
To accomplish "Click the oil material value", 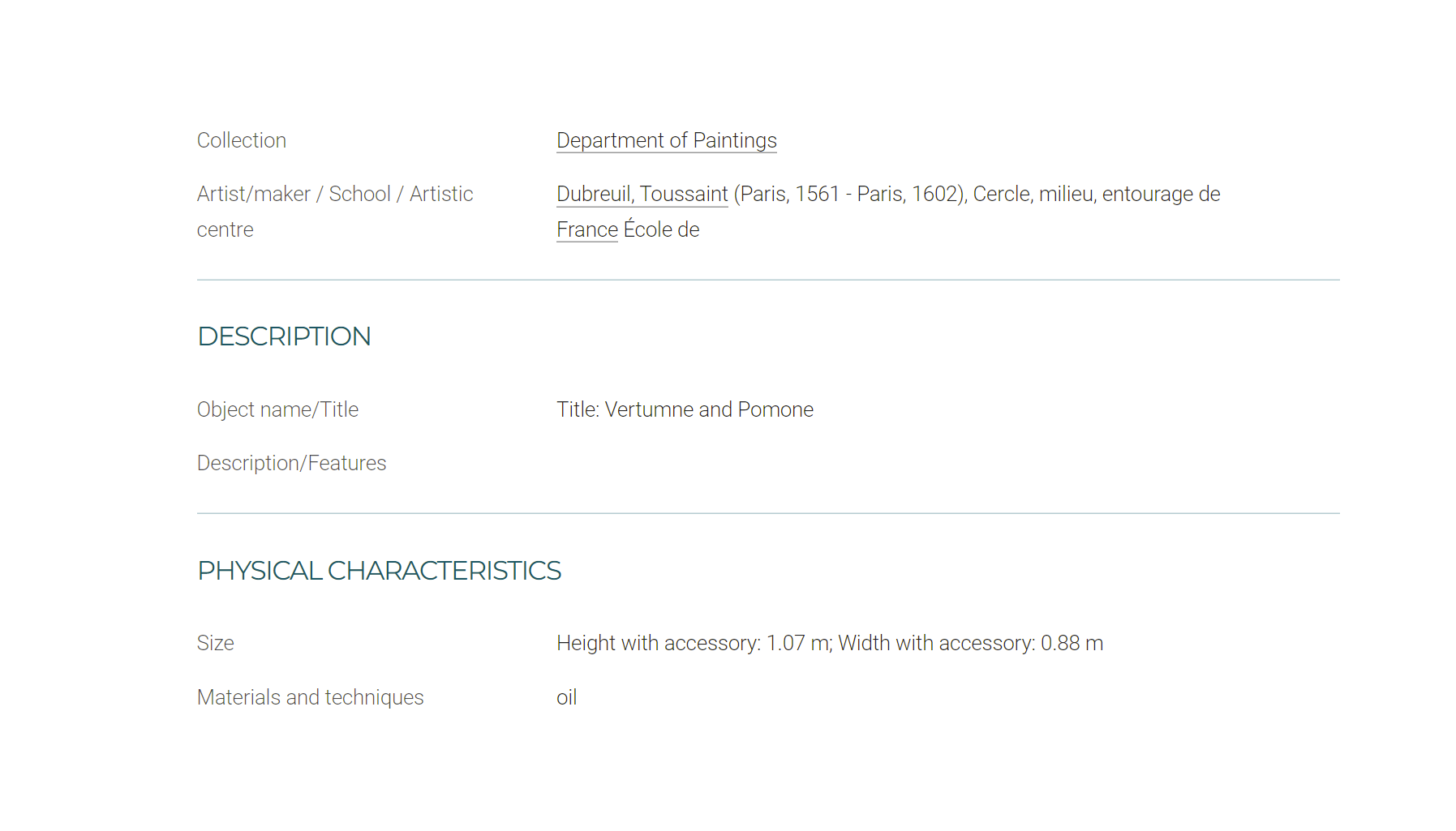I will 566,697.
